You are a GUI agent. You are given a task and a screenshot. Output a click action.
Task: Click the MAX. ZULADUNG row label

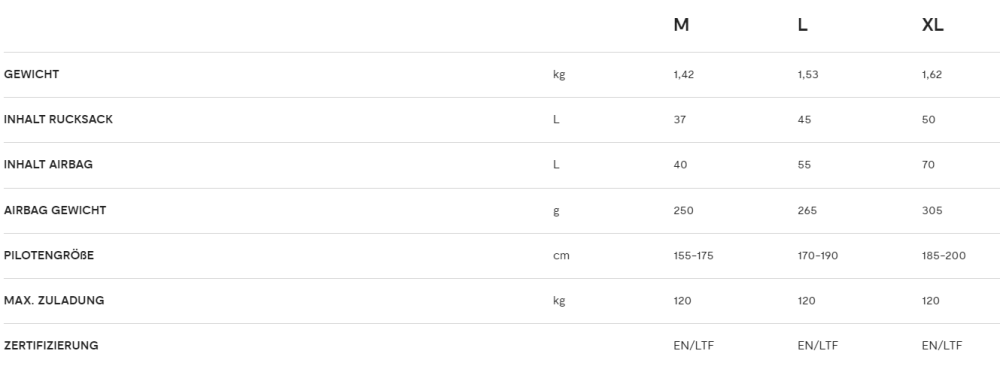(x=54, y=300)
